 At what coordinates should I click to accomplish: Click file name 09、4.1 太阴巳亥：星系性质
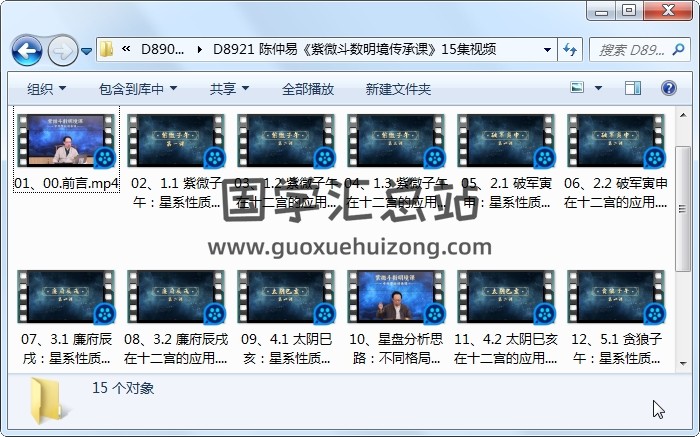tap(286, 349)
